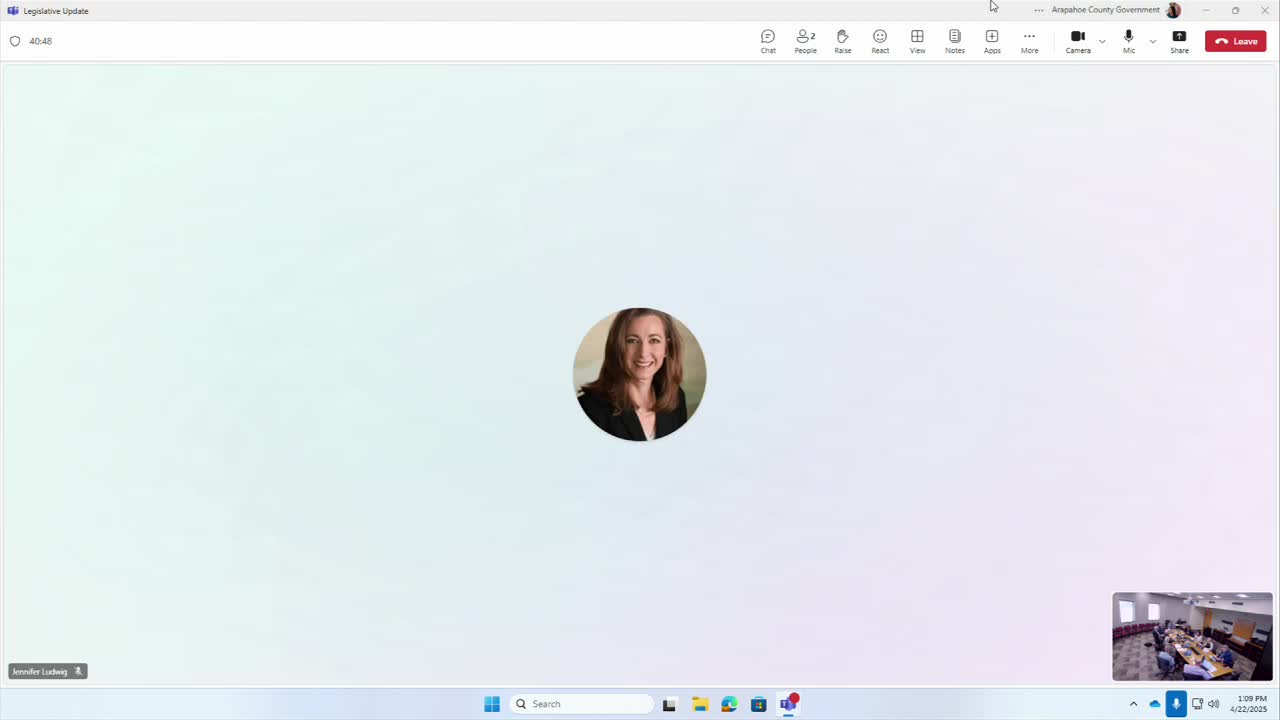The height and width of the screenshot is (720, 1280).
Task: Open the React emoji options
Action: 880,41
